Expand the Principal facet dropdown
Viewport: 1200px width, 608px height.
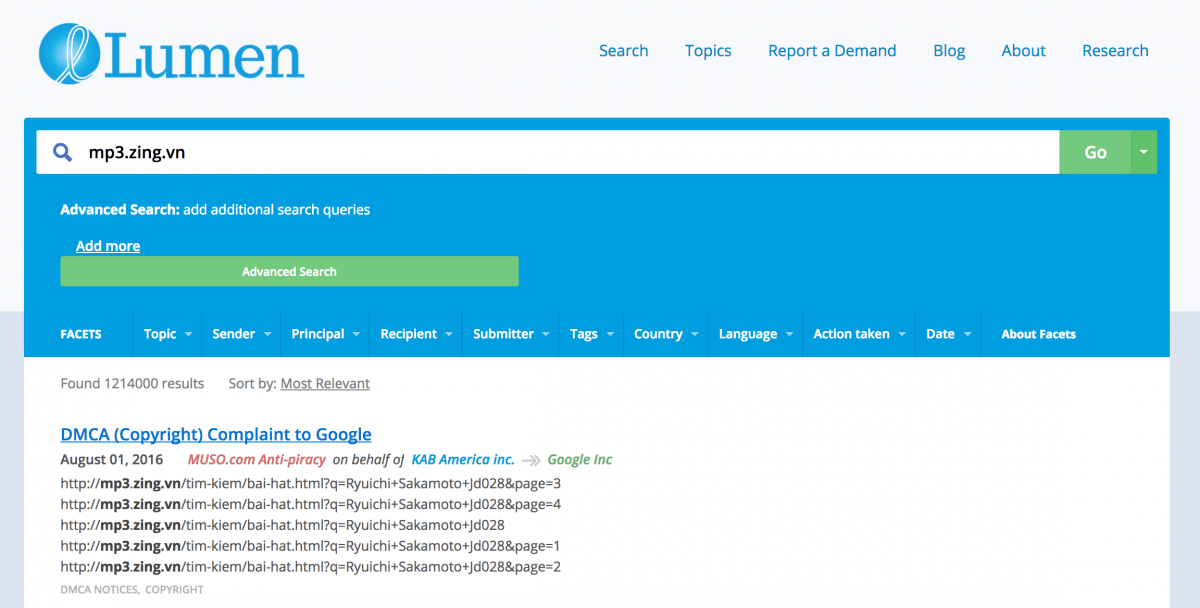click(x=325, y=334)
